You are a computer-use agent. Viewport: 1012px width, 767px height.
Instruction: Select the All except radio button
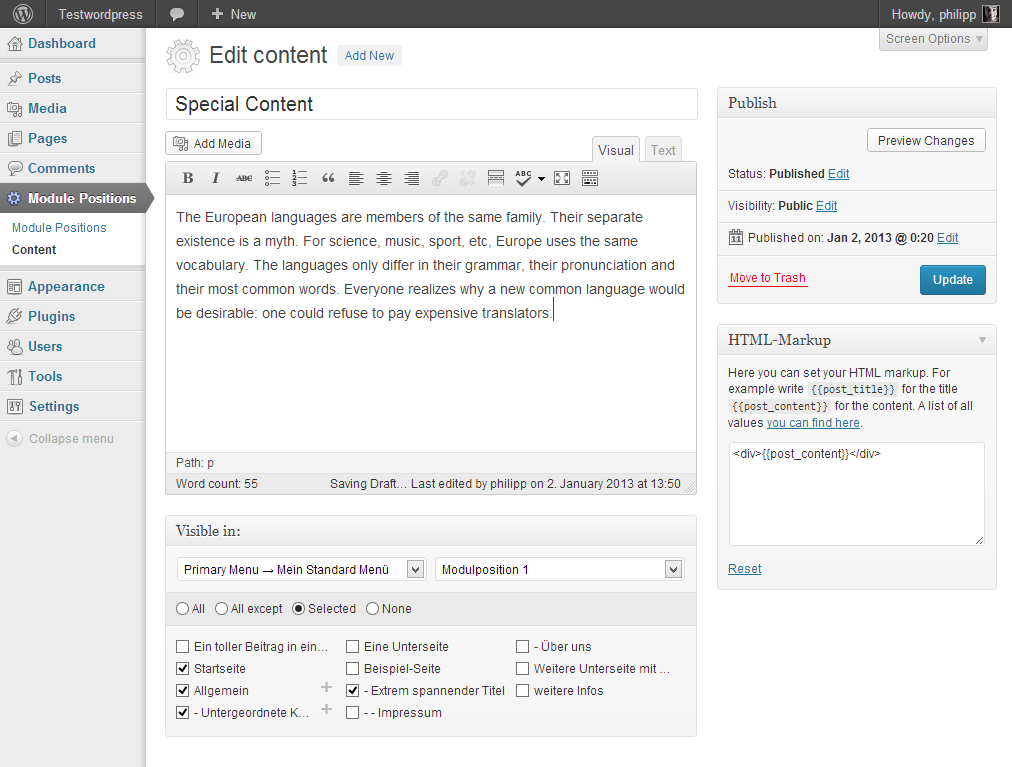point(221,609)
